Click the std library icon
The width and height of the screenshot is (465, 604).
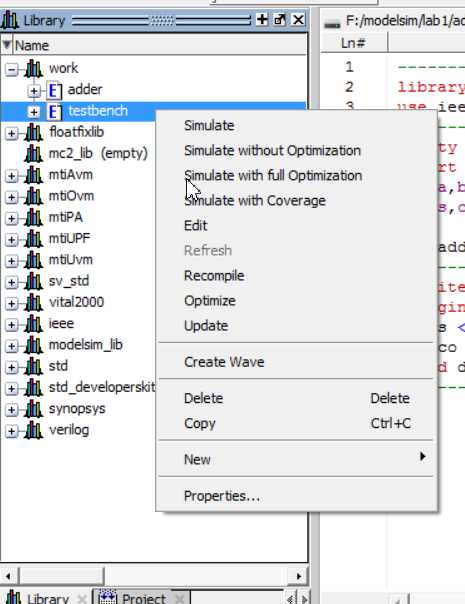coord(34,366)
